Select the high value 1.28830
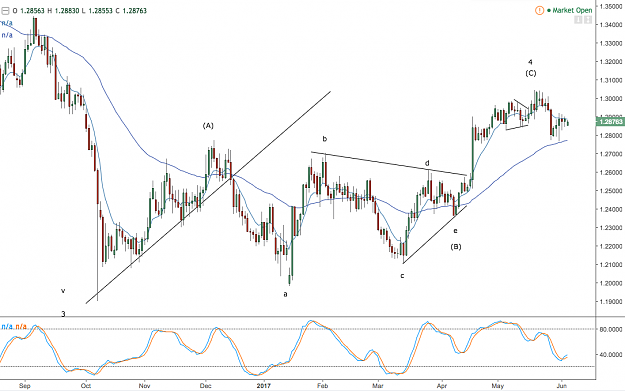The height and width of the screenshot is (391, 625). coord(67,11)
